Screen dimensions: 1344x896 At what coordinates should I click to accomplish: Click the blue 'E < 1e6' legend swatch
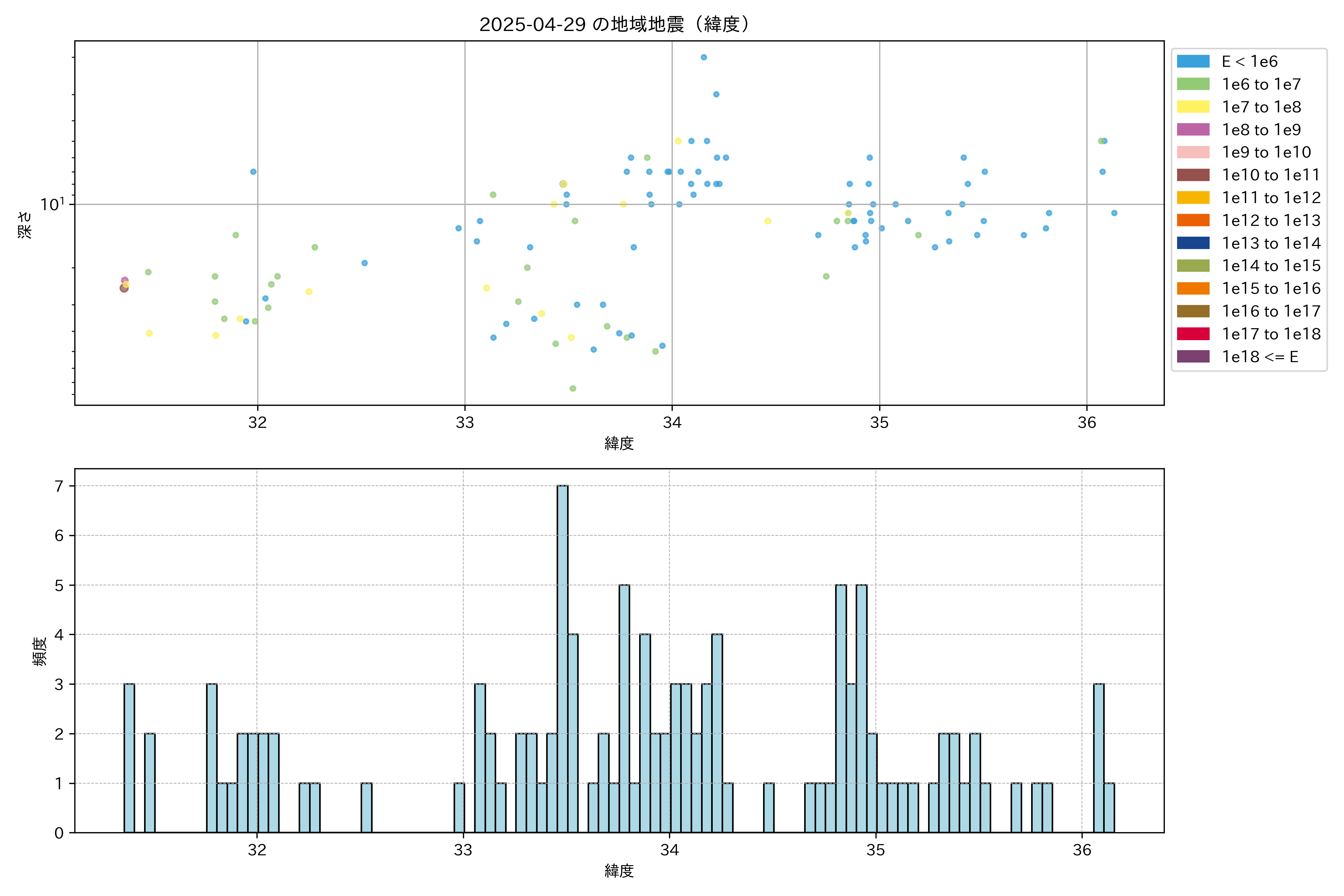[x=1192, y=62]
